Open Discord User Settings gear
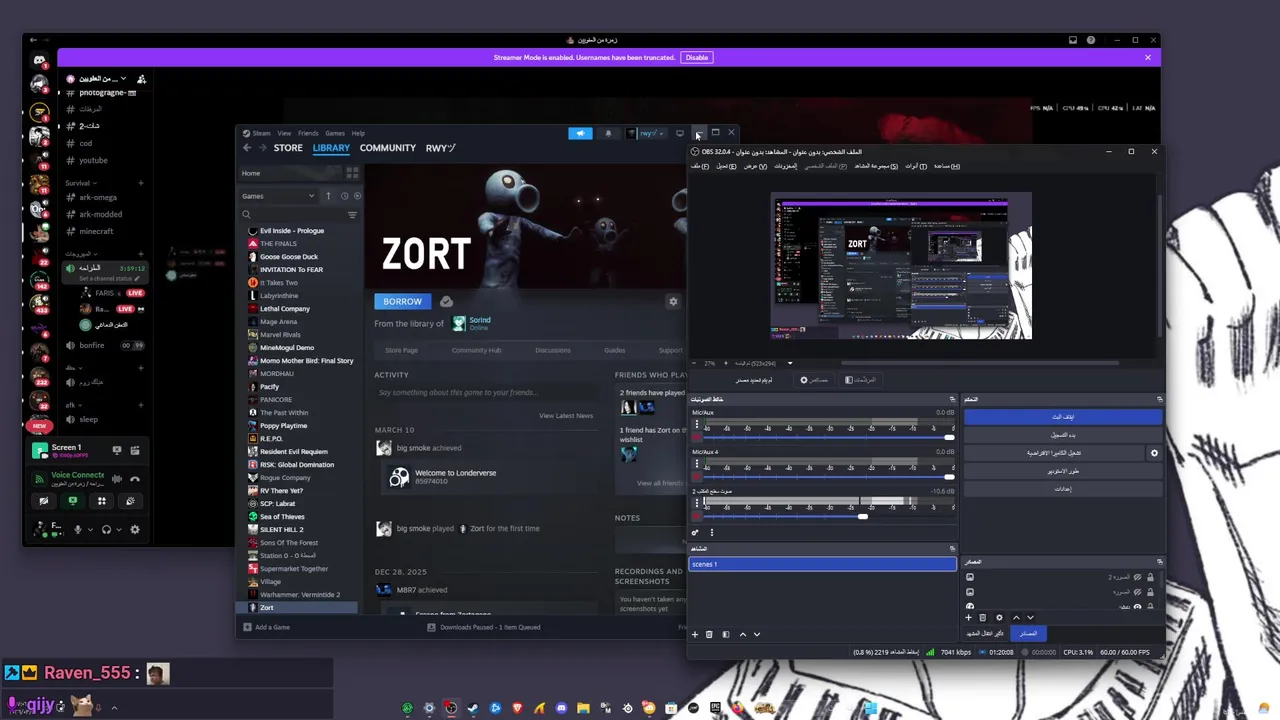This screenshot has width=1280, height=720. click(x=135, y=529)
